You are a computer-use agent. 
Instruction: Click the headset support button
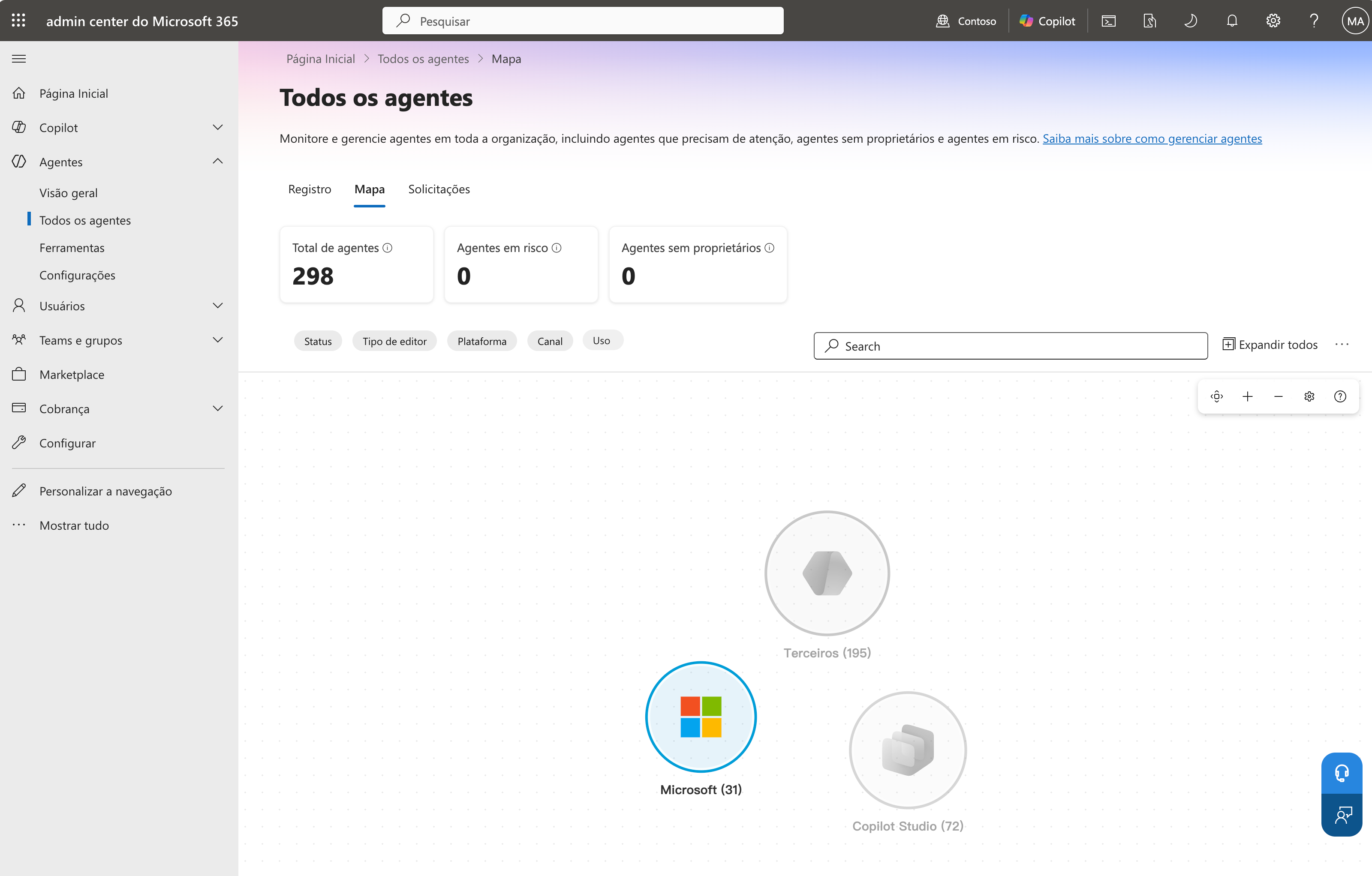1342,773
